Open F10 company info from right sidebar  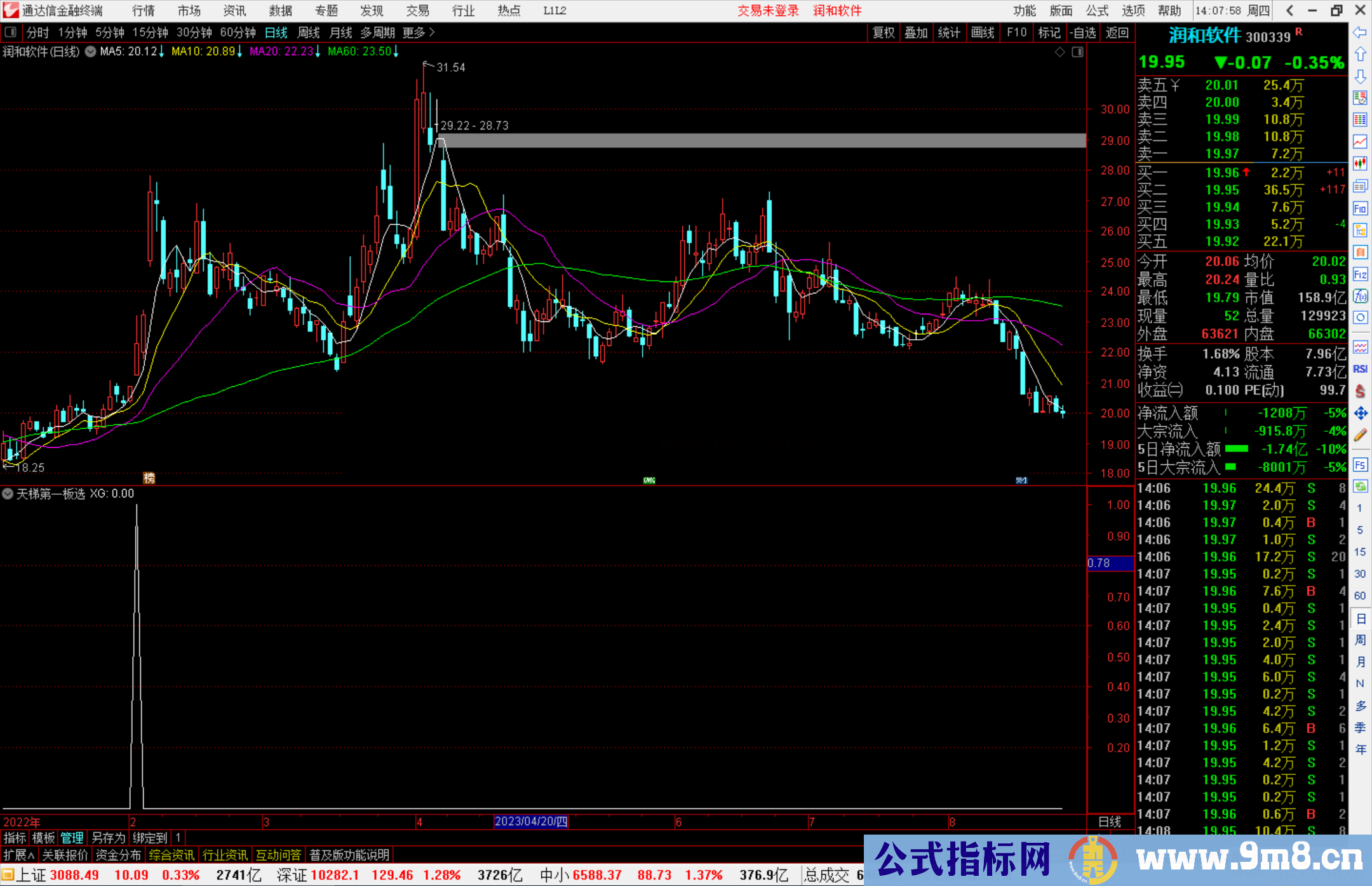1360,207
